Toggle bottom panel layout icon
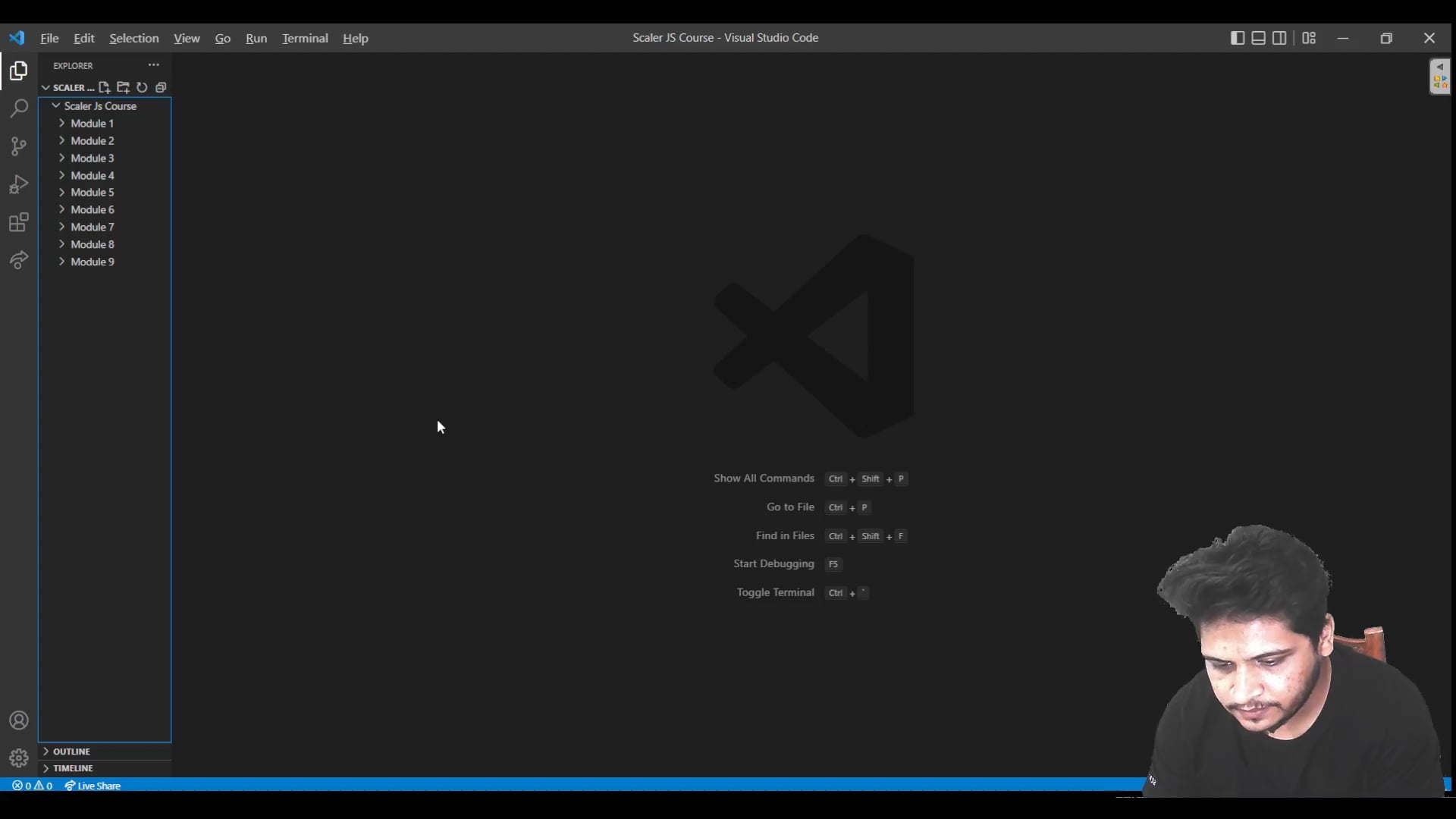Screen dimensions: 1456x819 [1258, 38]
